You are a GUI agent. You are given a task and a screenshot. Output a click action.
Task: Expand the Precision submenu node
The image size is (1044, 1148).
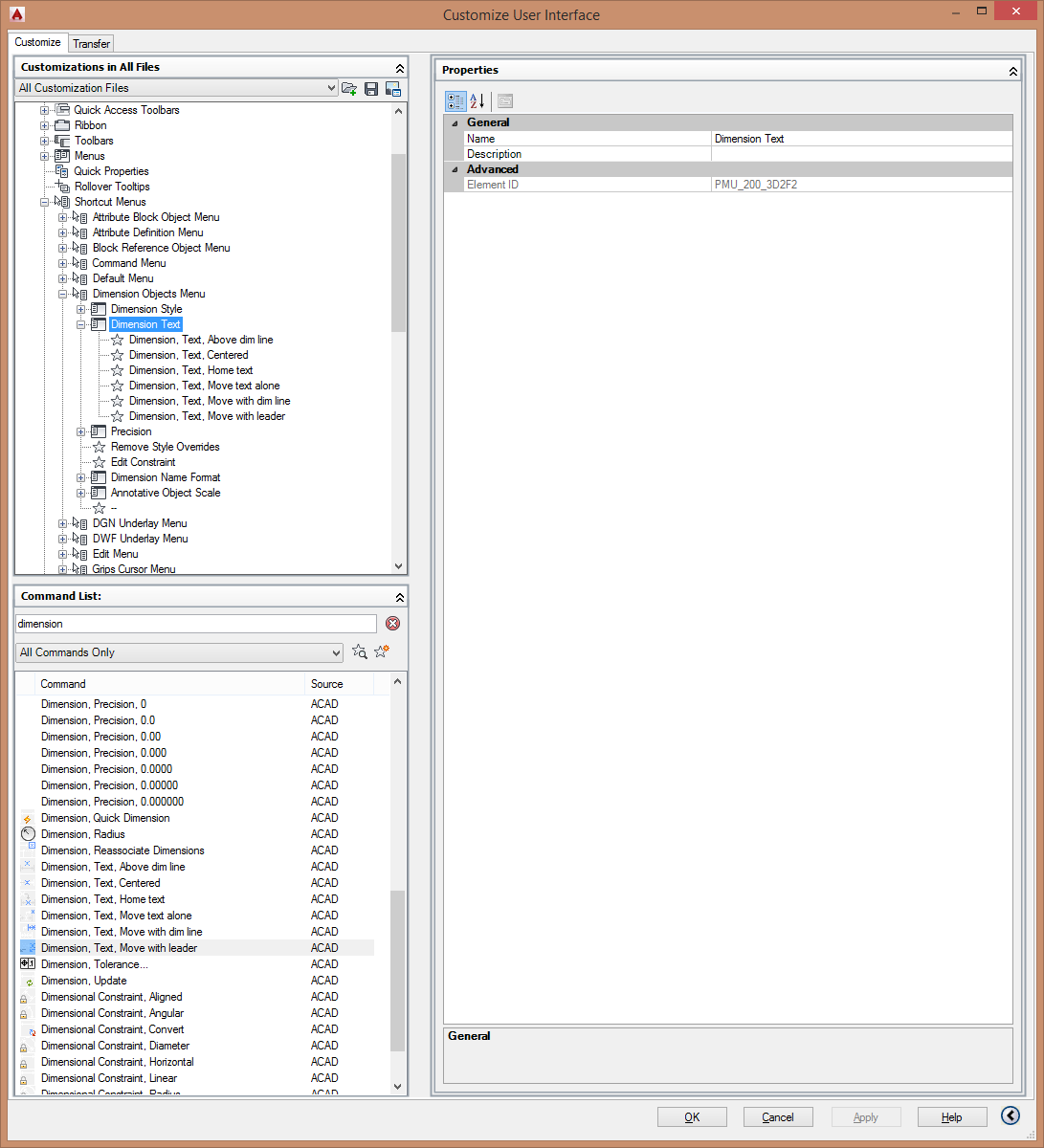point(81,431)
